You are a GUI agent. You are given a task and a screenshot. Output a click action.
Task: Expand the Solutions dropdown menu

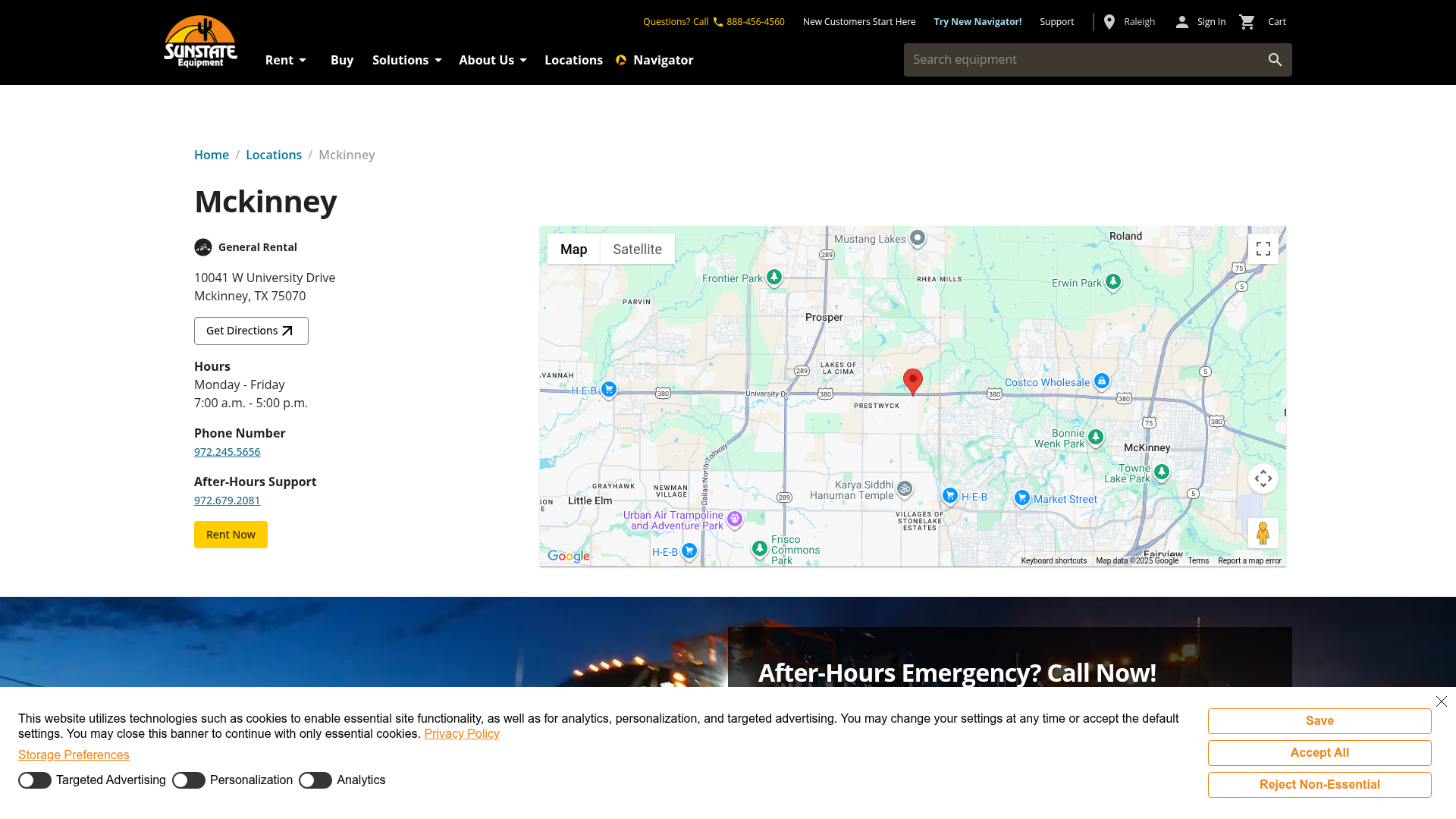[406, 60]
